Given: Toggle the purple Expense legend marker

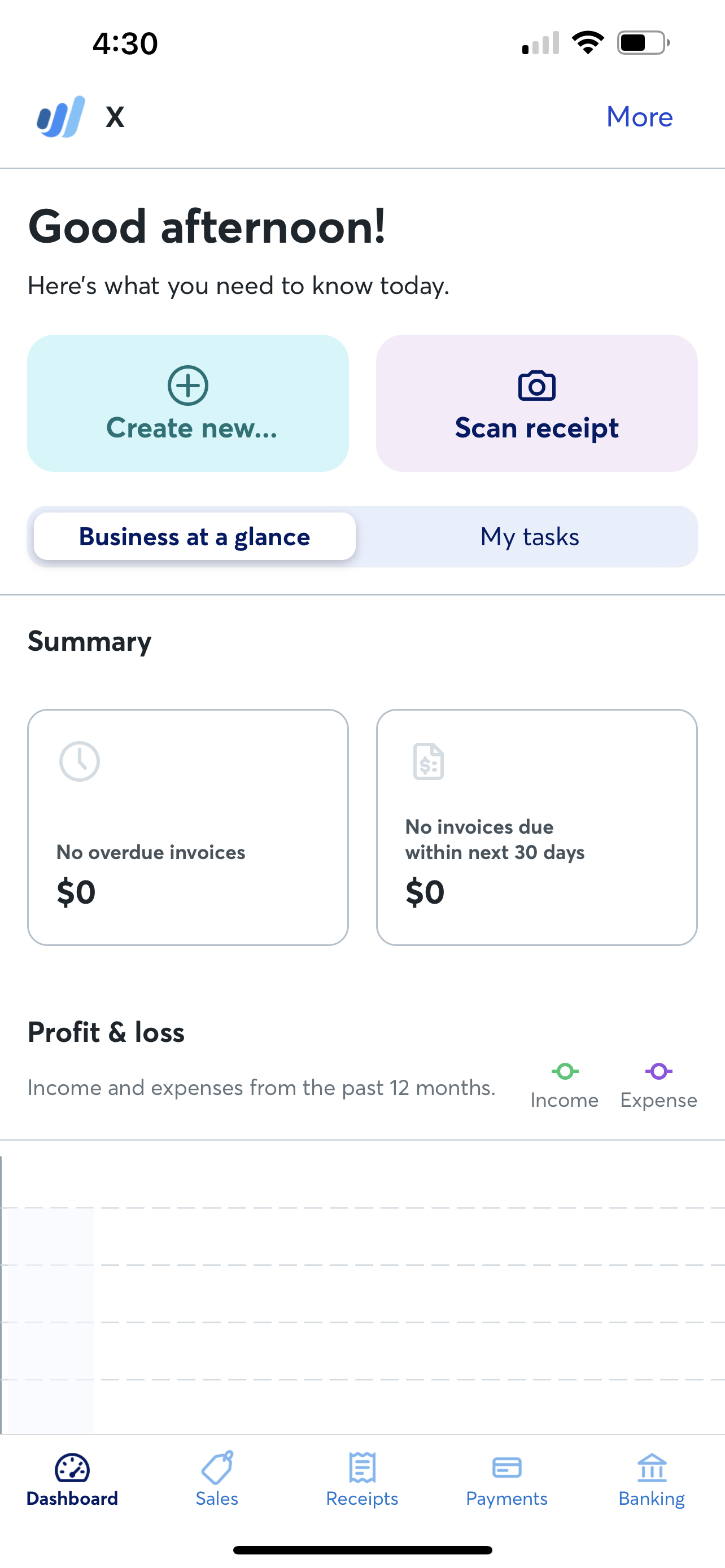Looking at the screenshot, I should (658, 1071).
